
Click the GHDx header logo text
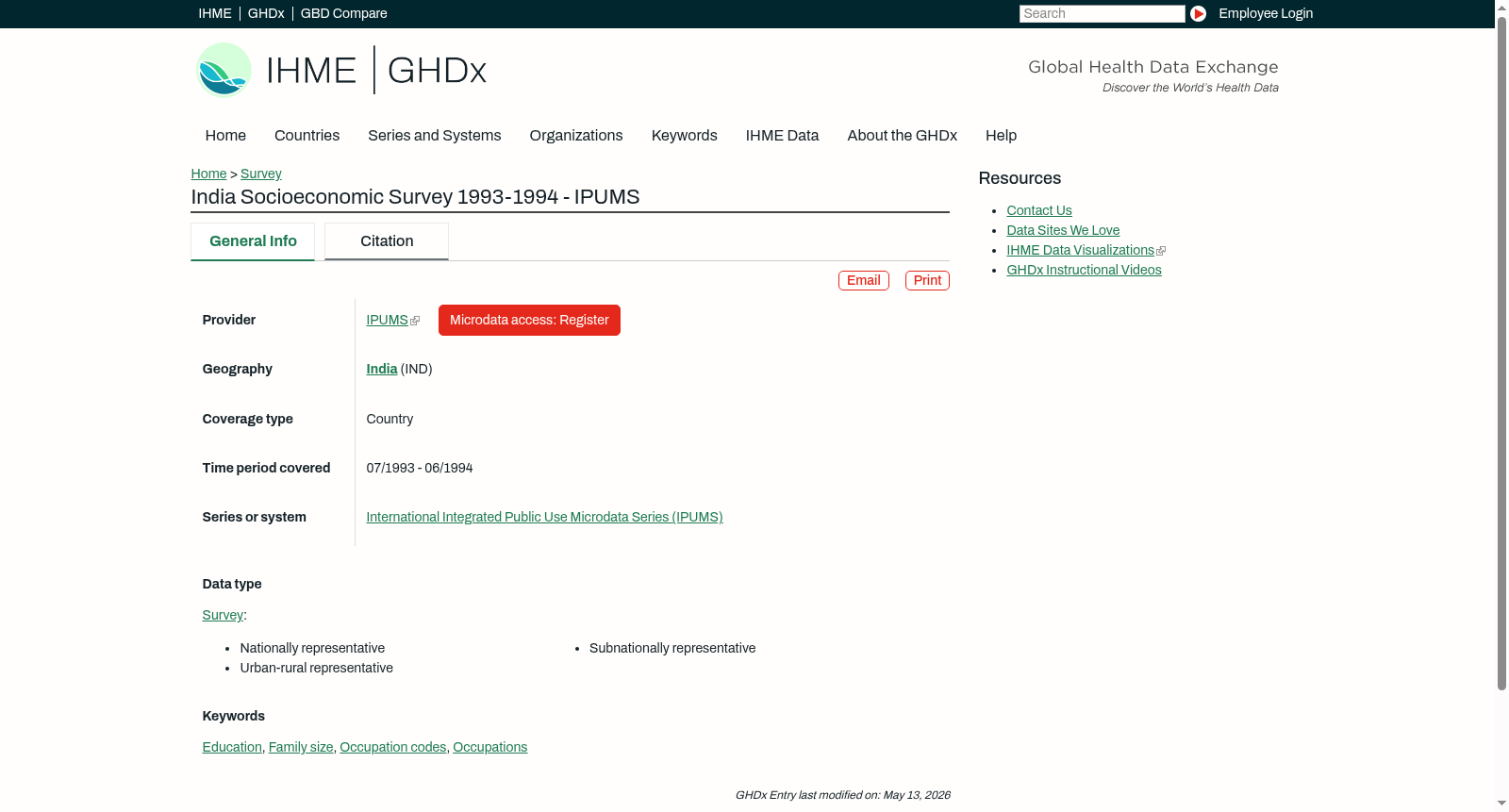coord(437,71)
